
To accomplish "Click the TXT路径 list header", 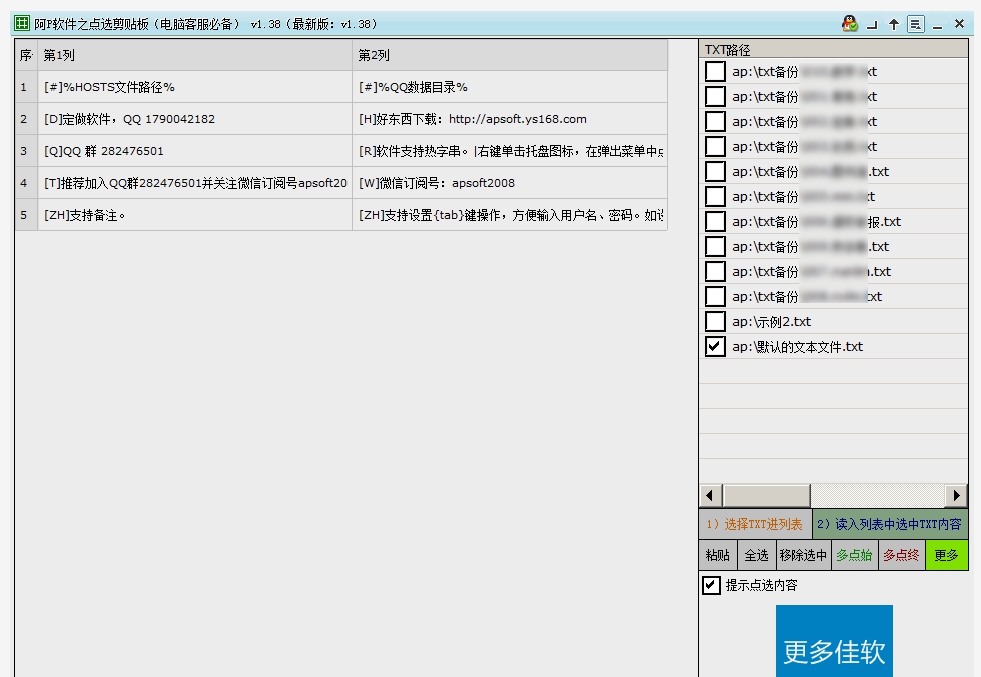I will pos(833,49).
